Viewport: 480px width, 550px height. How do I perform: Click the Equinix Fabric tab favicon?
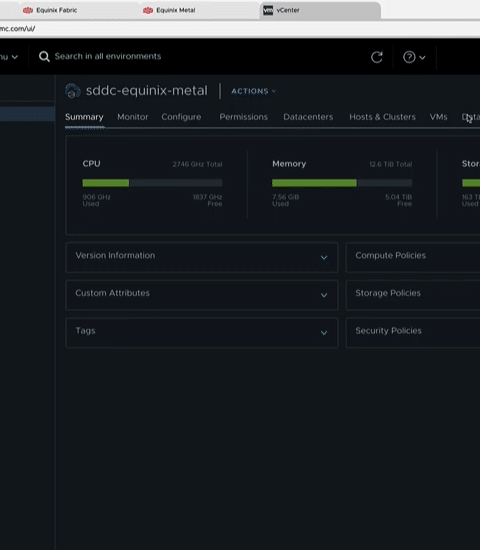coord(28,10)
